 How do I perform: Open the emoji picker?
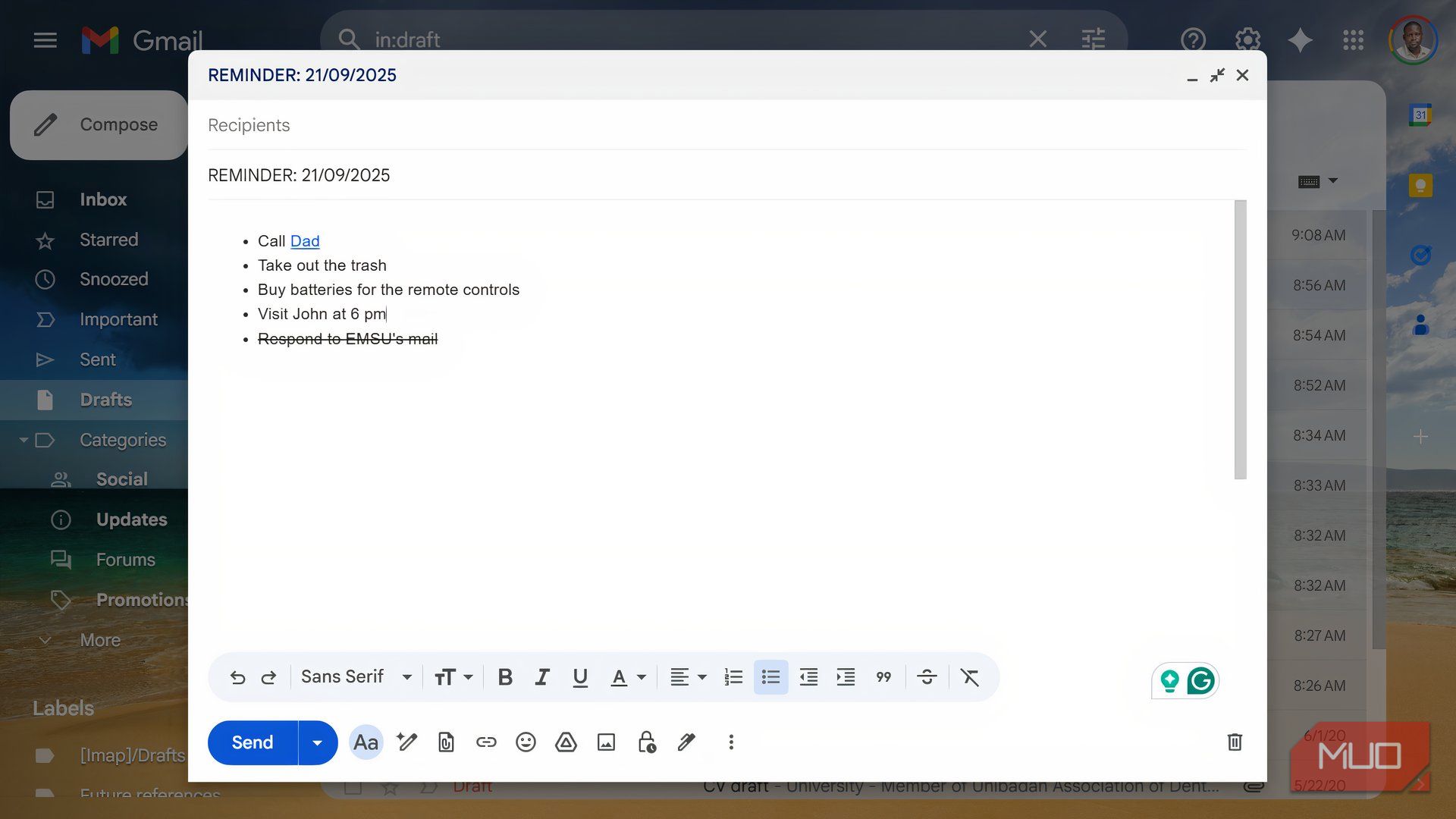(526, 742)
